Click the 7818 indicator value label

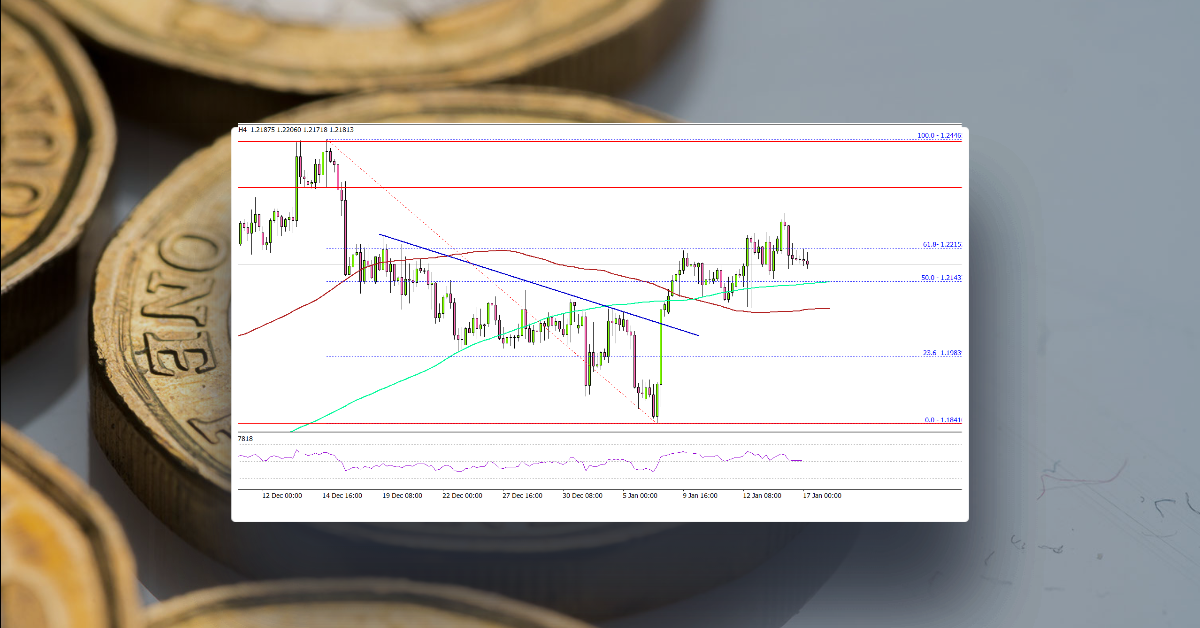[243, 437]
